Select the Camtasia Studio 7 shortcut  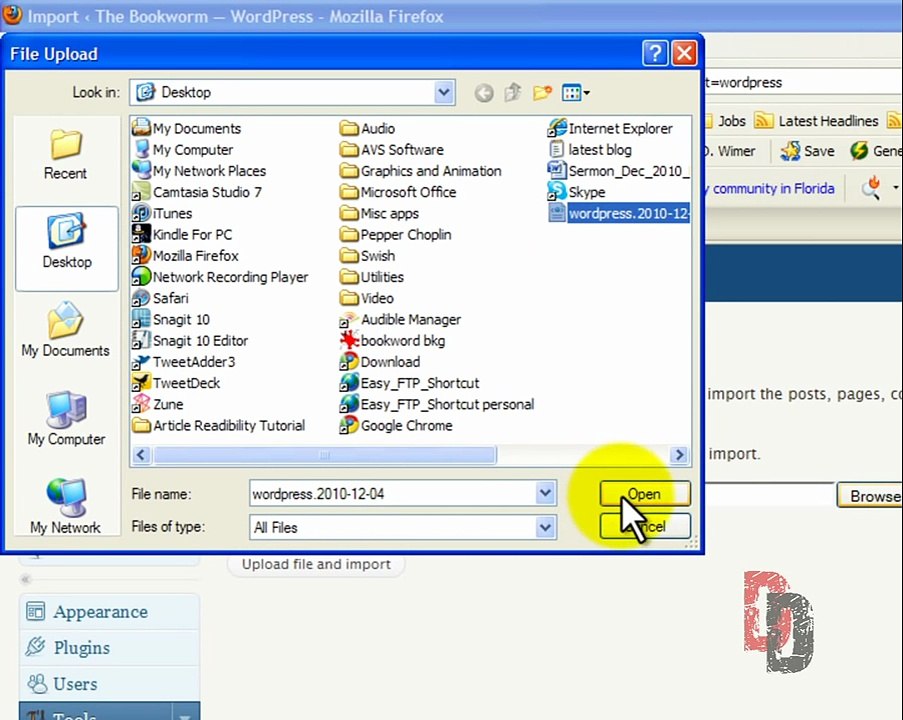coord(197,192)
